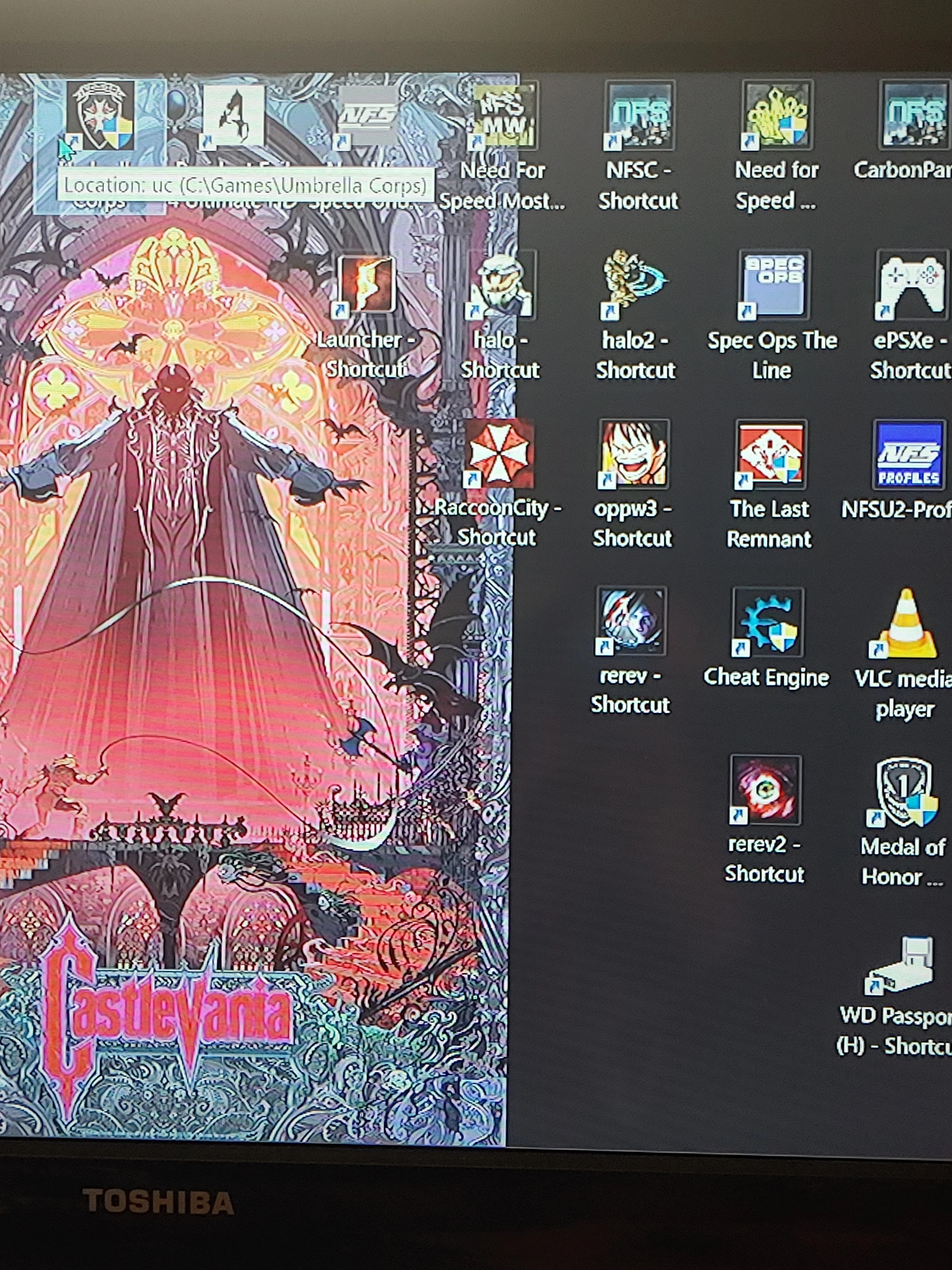Viewport: 952px width, 1270px height.
Task: Open the RaccoonCity - Shortcut umbrella icon
Action: coord(498,453)
